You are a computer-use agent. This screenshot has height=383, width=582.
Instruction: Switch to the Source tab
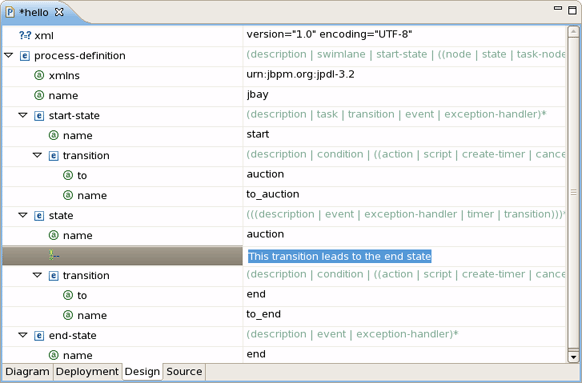click(x=184, y=371)
